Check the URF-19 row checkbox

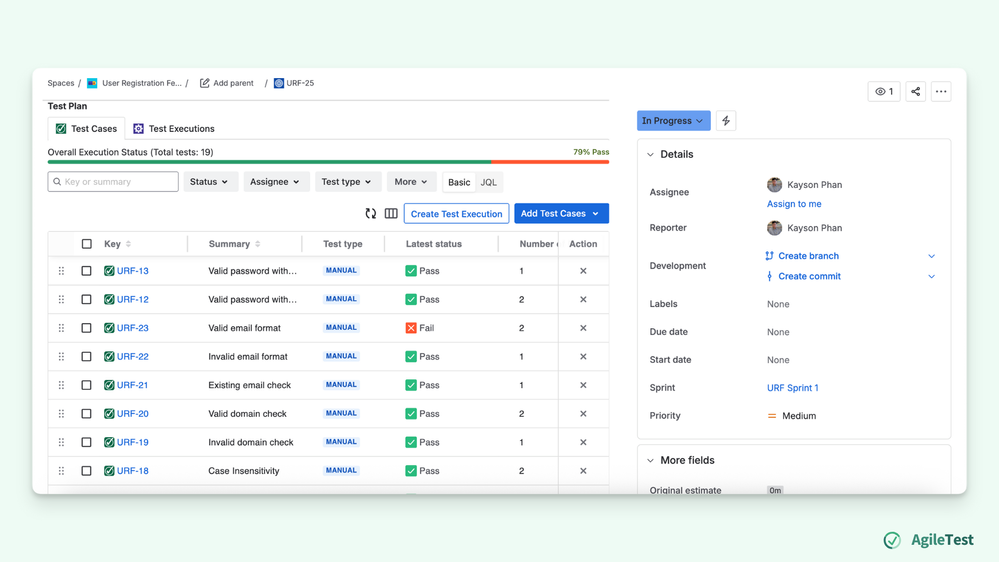click(x=87, y=442)
